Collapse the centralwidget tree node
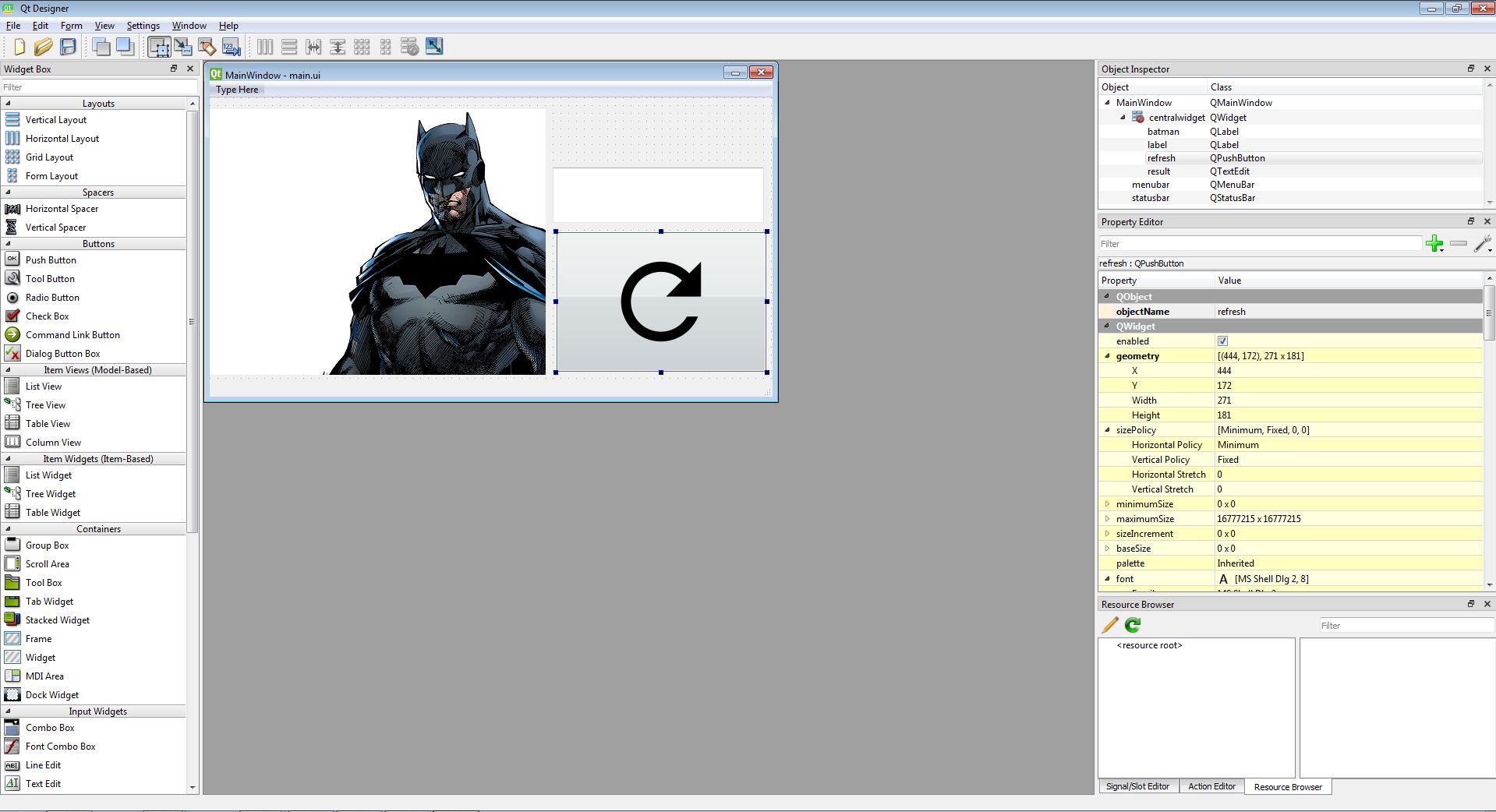Viewport: 1496px width, 812px height. tap(1123, 117)
